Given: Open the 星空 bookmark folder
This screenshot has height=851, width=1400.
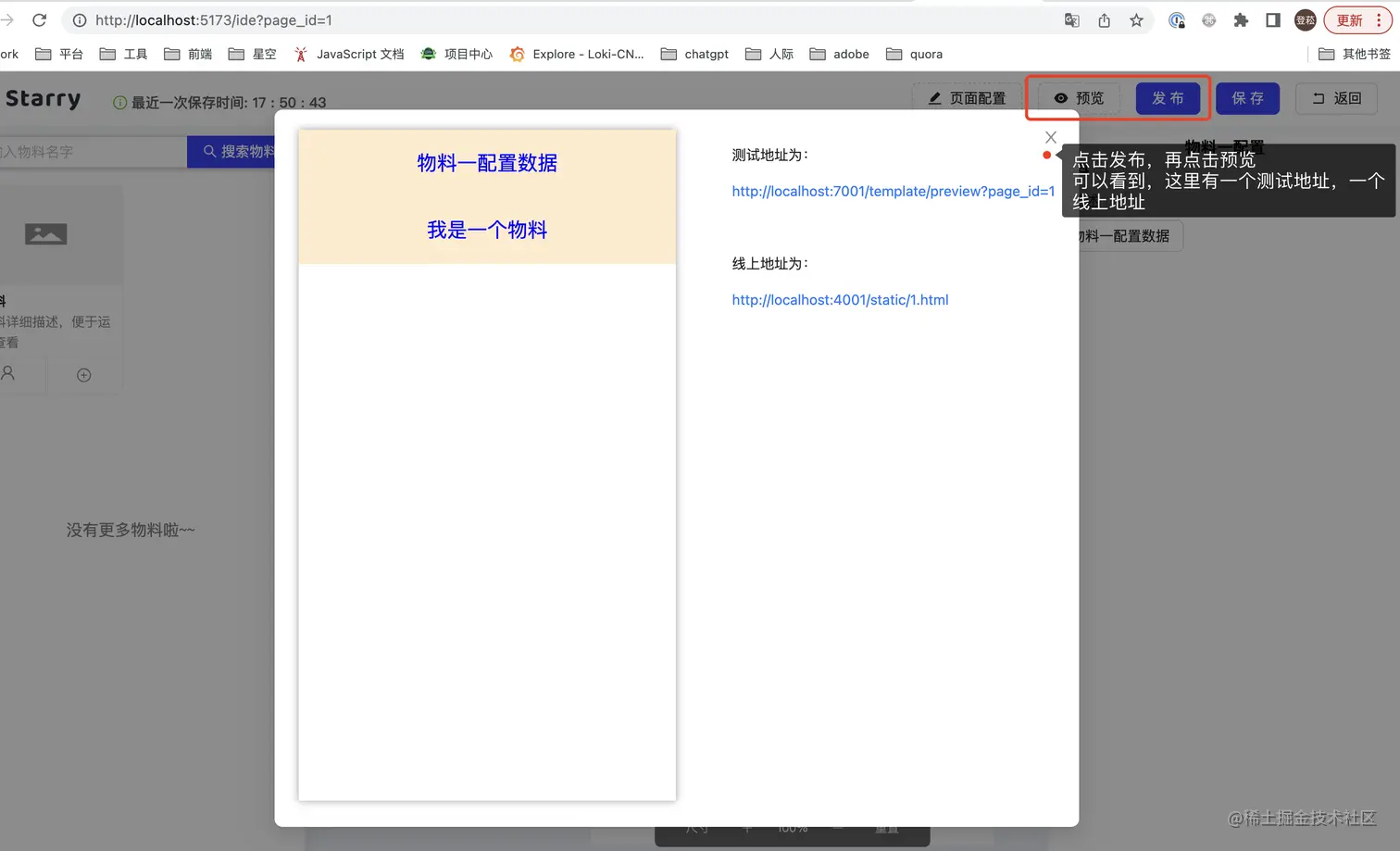Looking at the screenshot, I should tap(253, 54).
